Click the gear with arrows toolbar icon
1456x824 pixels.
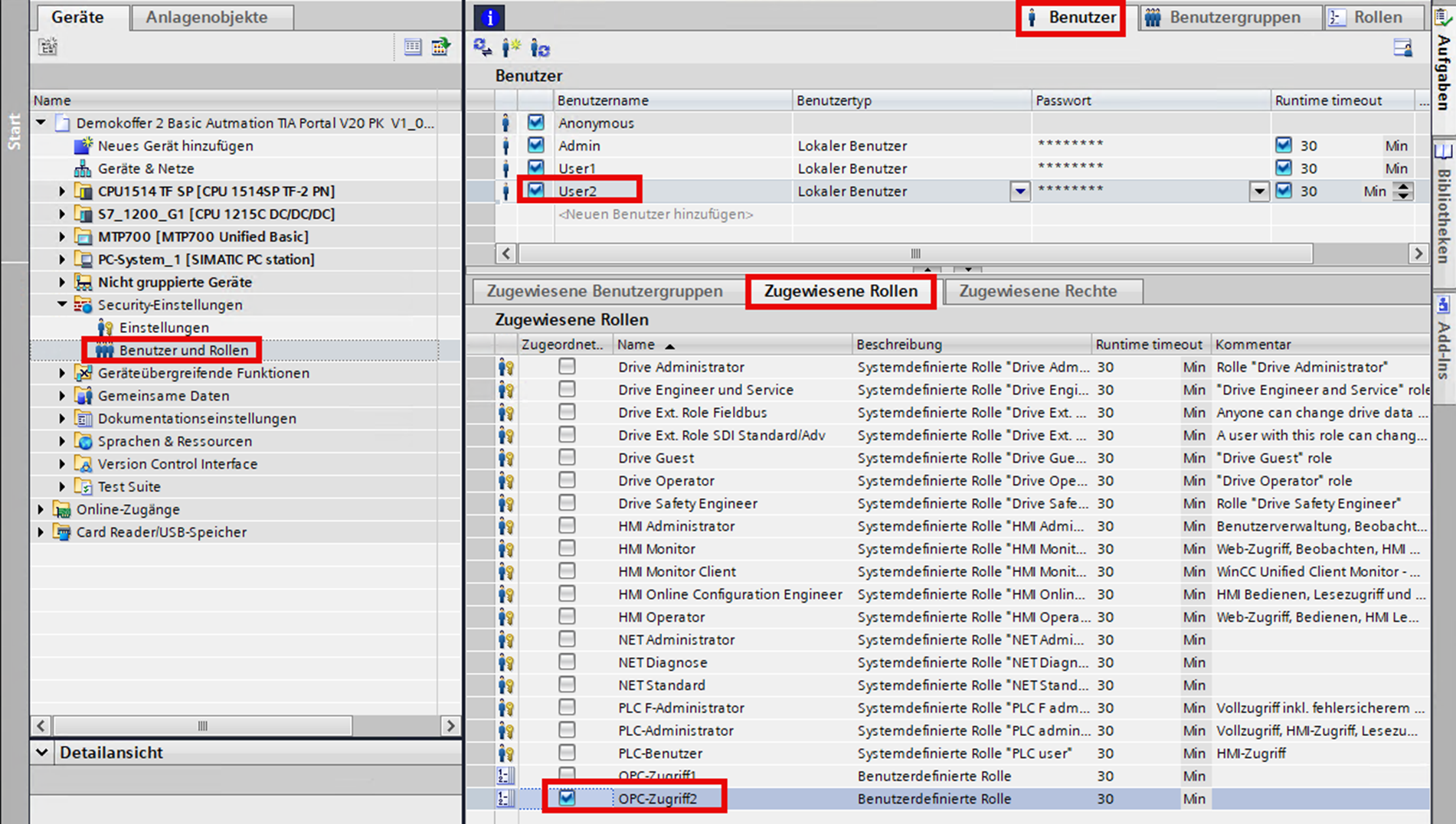tap(483, 48)
